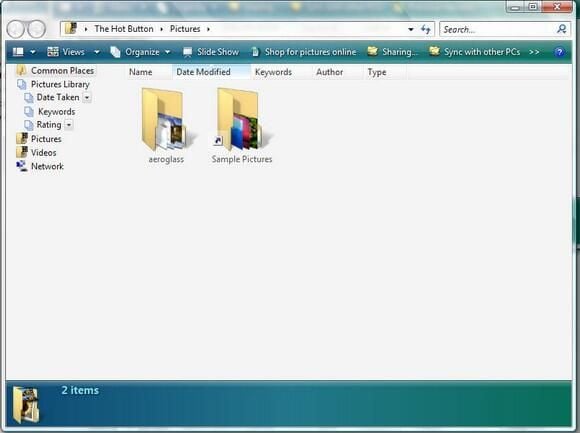Image resolution: width=580 pixels, height=433 pixels.
Task: Click the layout pane icon on the toolbar
Action: tap(18, 52)
